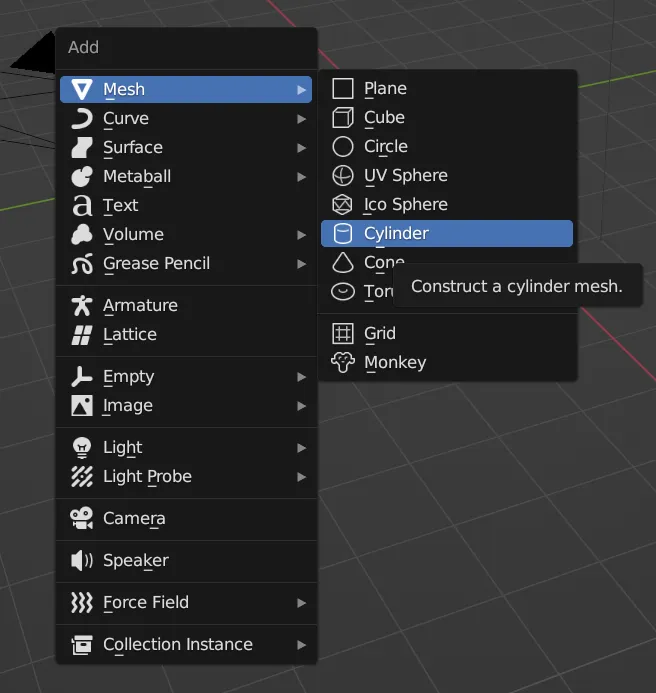Expand the Metaball submenu arrow
Viewport: 656px width, 693px height.
(x=301, y=177)
